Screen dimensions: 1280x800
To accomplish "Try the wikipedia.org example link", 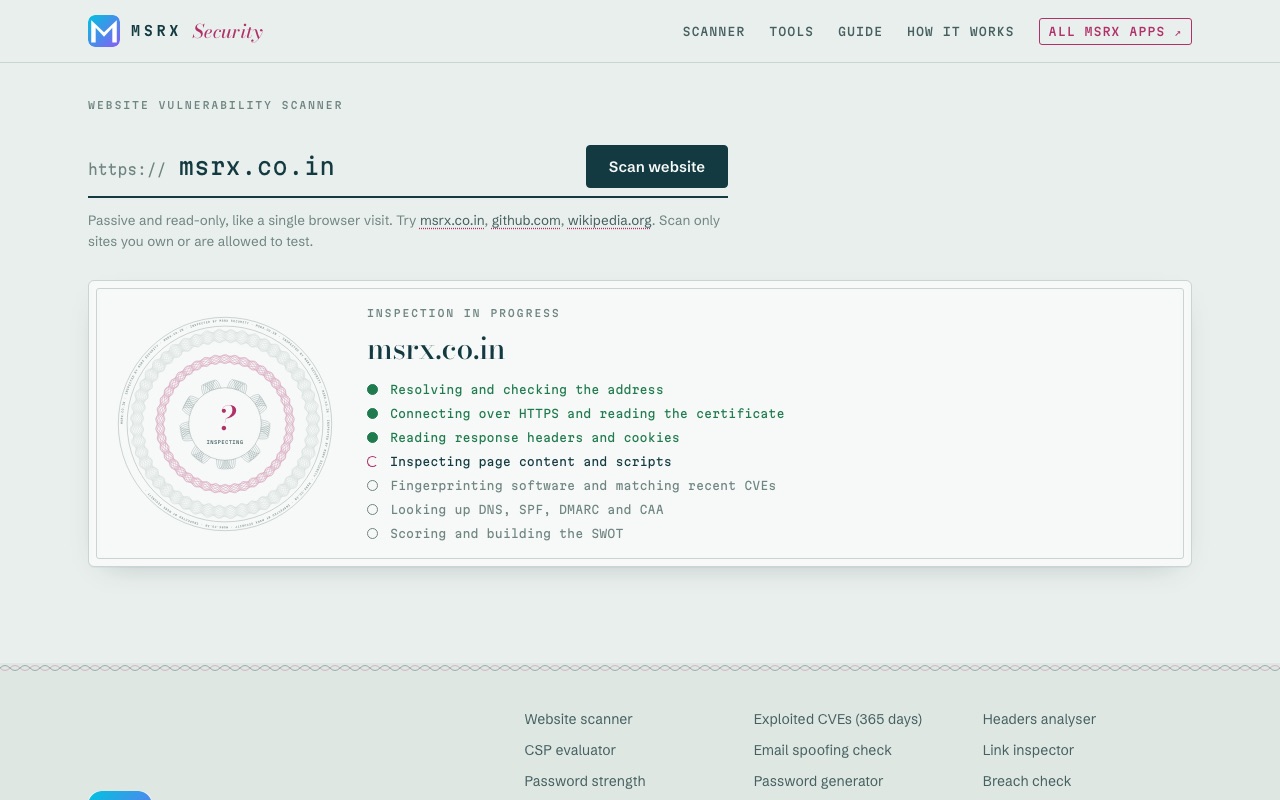I will (x=609, y=220).
